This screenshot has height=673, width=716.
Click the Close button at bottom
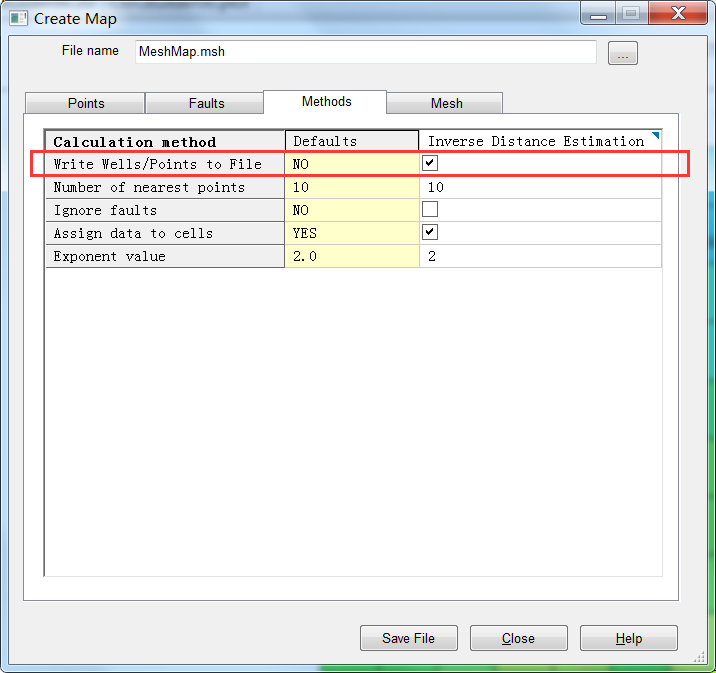pos(518,638)
